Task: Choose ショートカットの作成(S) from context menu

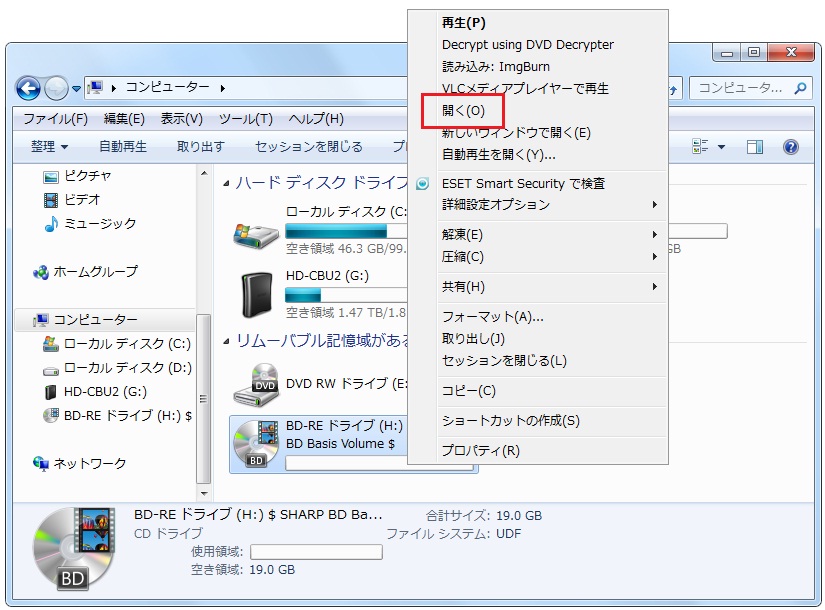Action: [510, 421]
